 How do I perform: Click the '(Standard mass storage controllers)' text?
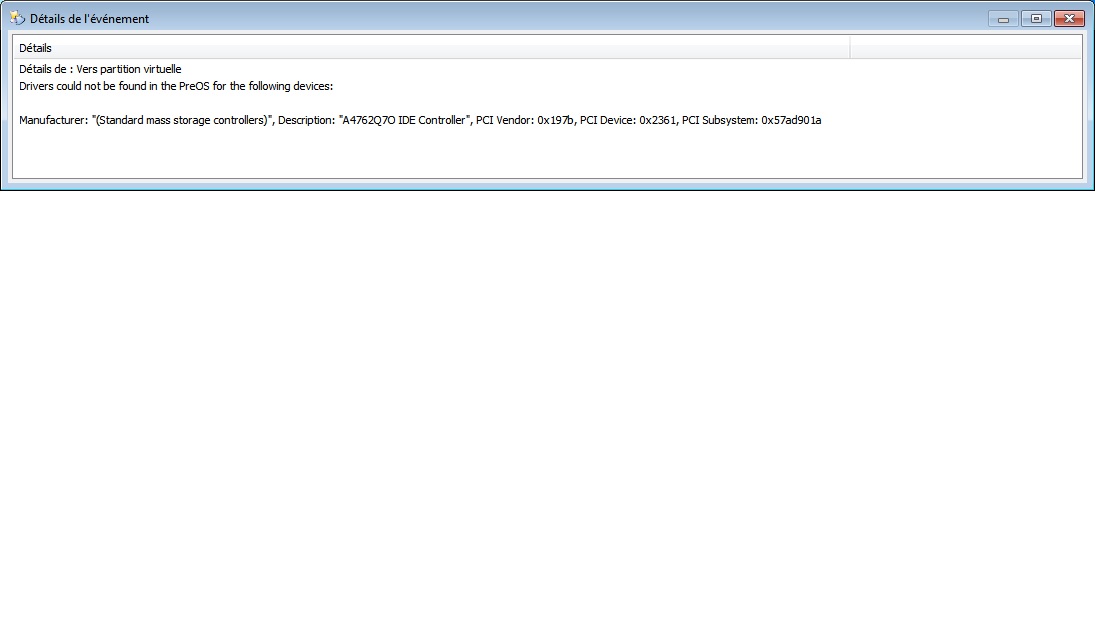click(x=183, y=120)
